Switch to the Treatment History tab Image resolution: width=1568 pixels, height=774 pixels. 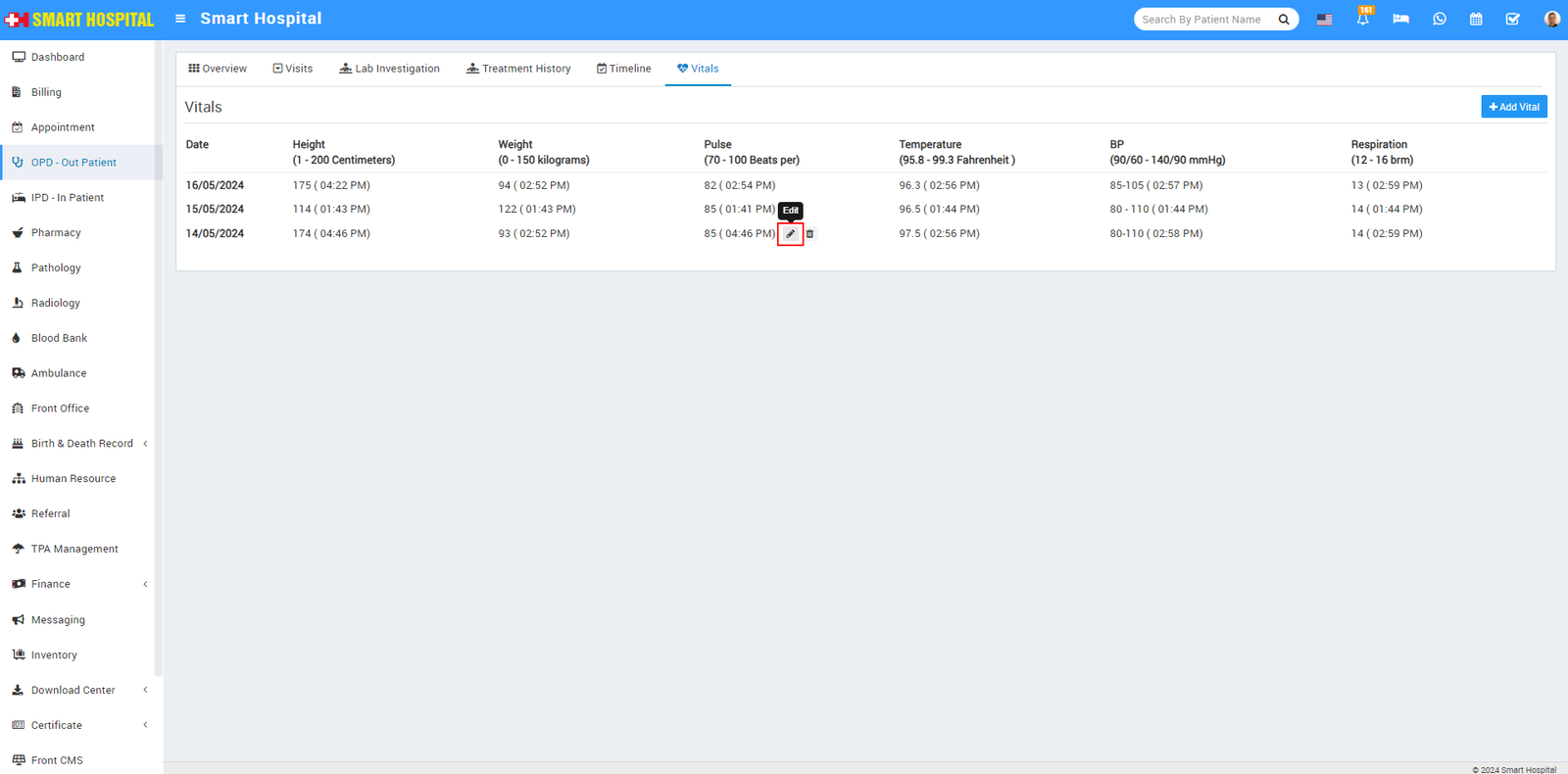[518, 69]
